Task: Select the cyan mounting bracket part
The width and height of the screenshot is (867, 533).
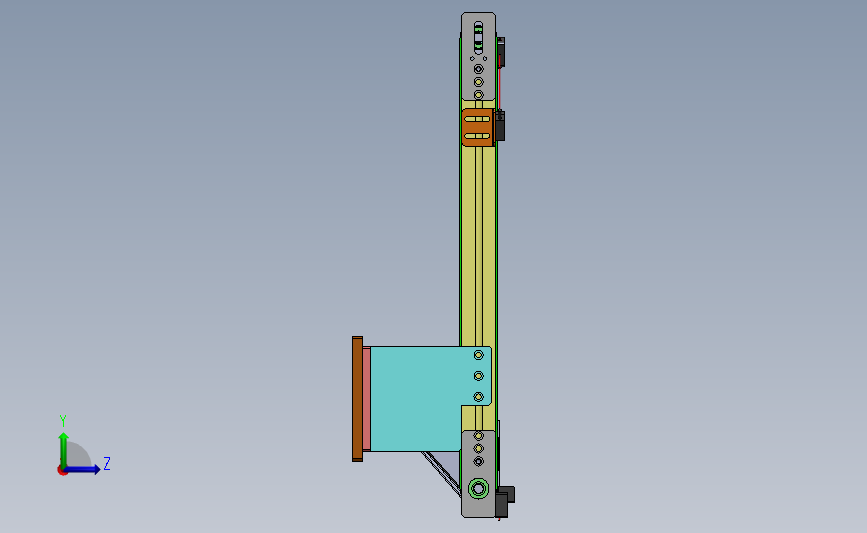Action: (x=423, y=399)
